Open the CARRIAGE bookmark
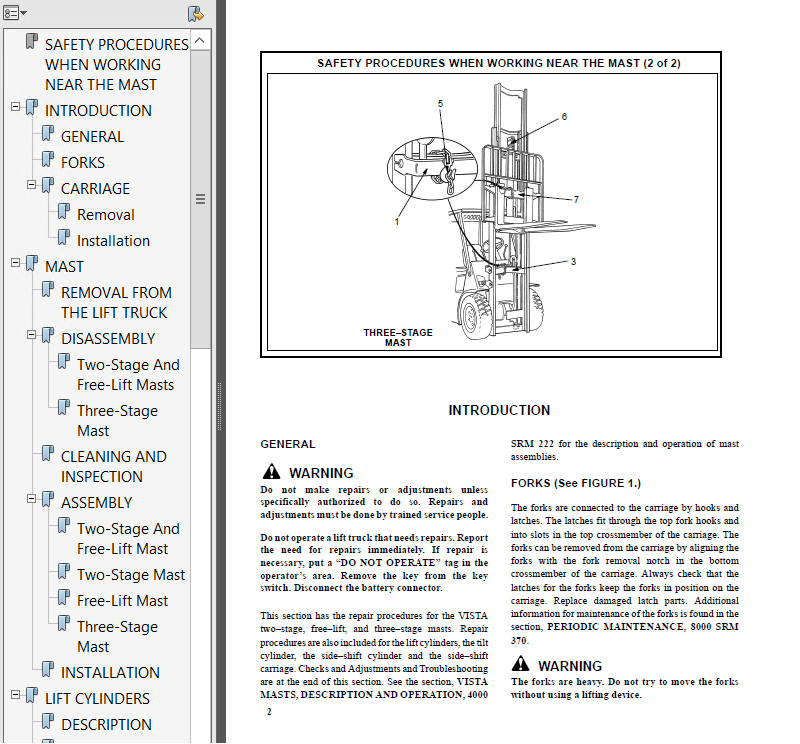The height and width of the screenshot is (744, 800). (95, 189)
